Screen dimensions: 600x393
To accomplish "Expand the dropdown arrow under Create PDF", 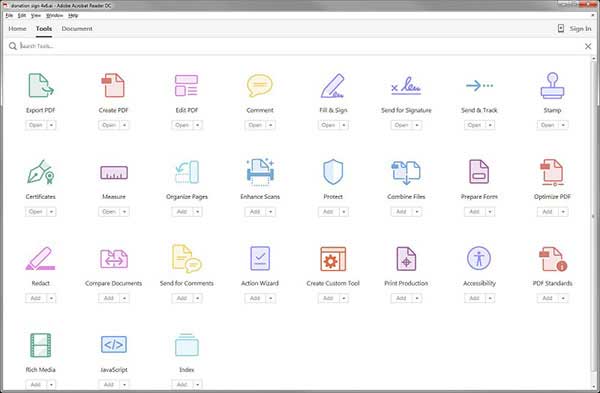I will point(124,125).
